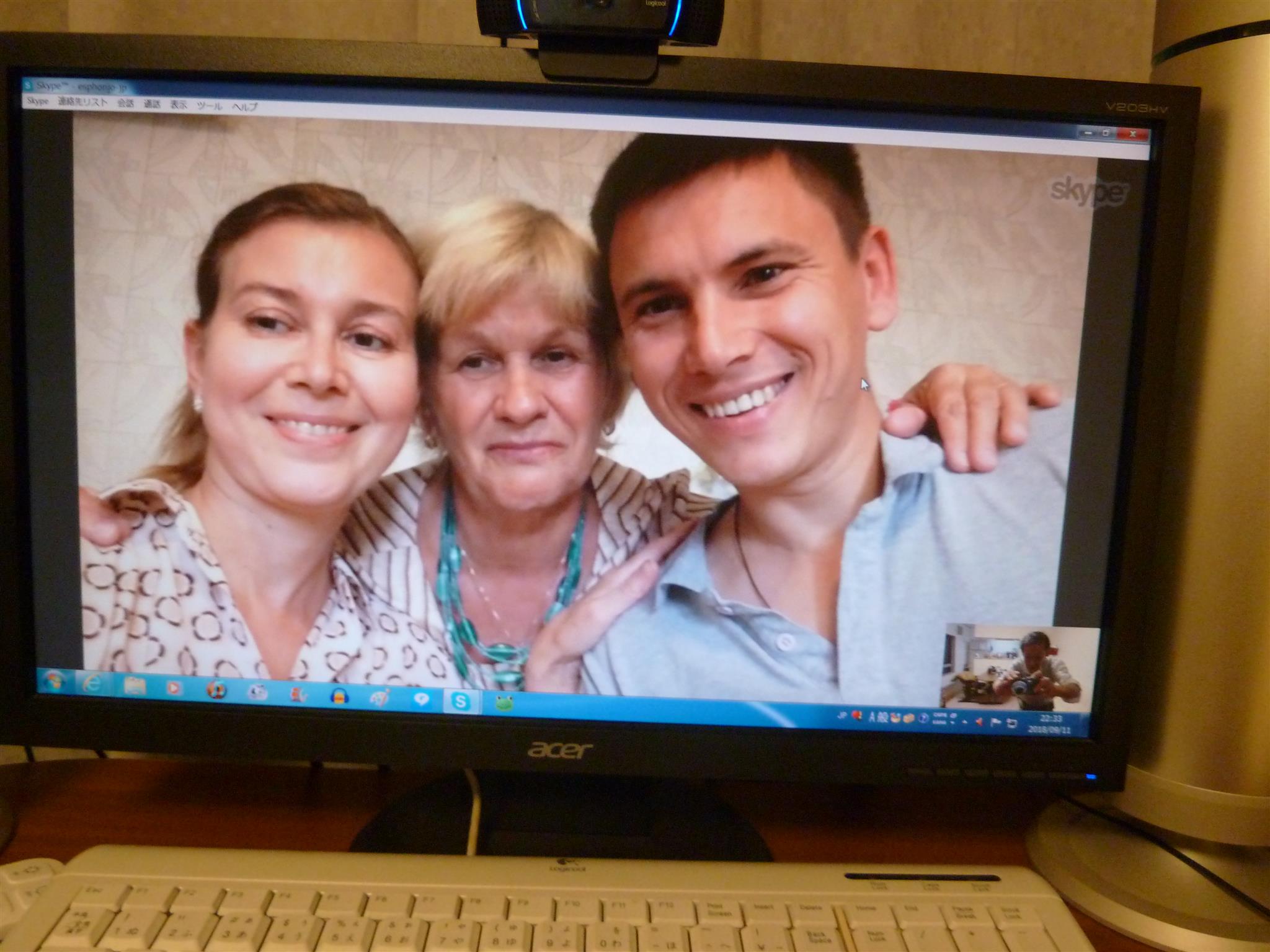Open the 会話 (Conversation) menu
This screenshot has width=1270, height=952.
coord(125,104)
